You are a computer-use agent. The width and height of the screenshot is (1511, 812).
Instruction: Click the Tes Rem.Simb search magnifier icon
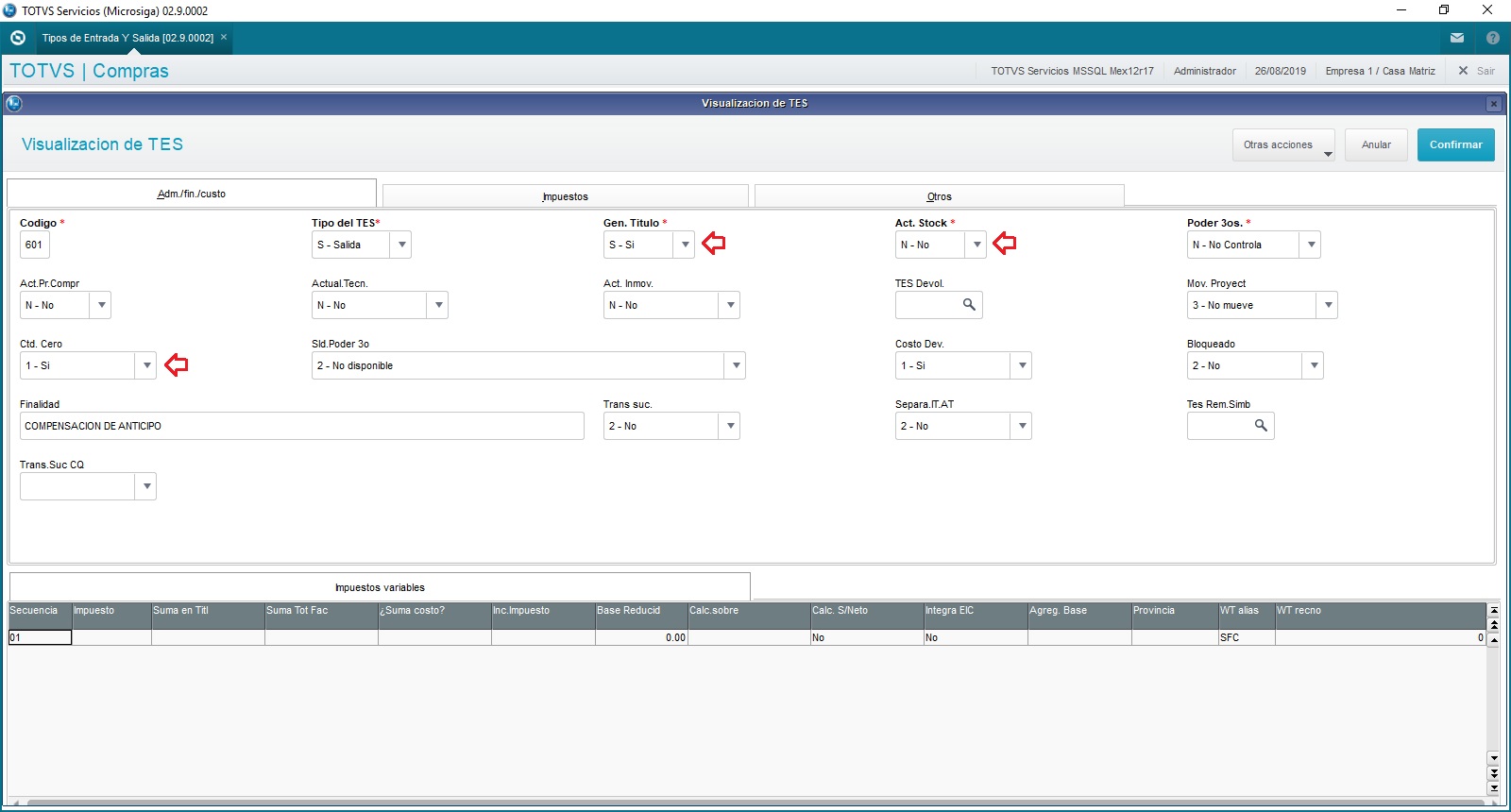coord(1261,426)
